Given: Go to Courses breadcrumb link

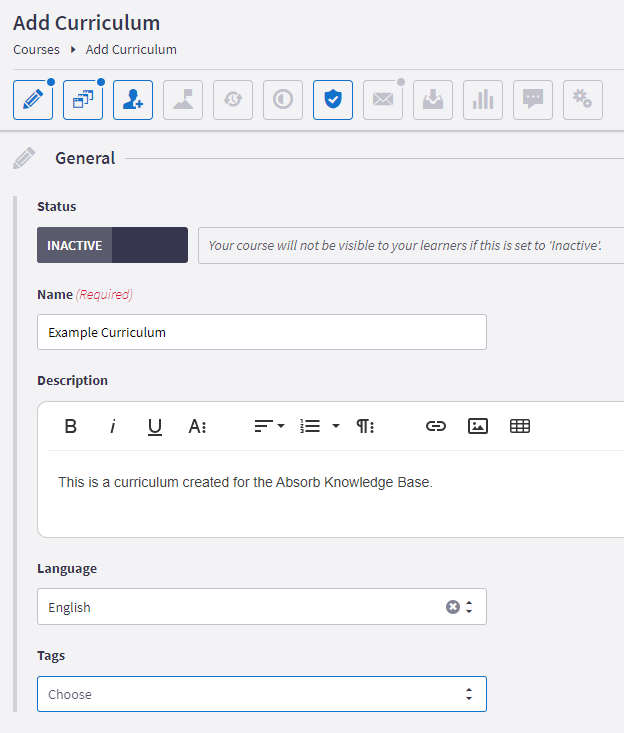Looking at the screenshot, I should pos(36,50).
